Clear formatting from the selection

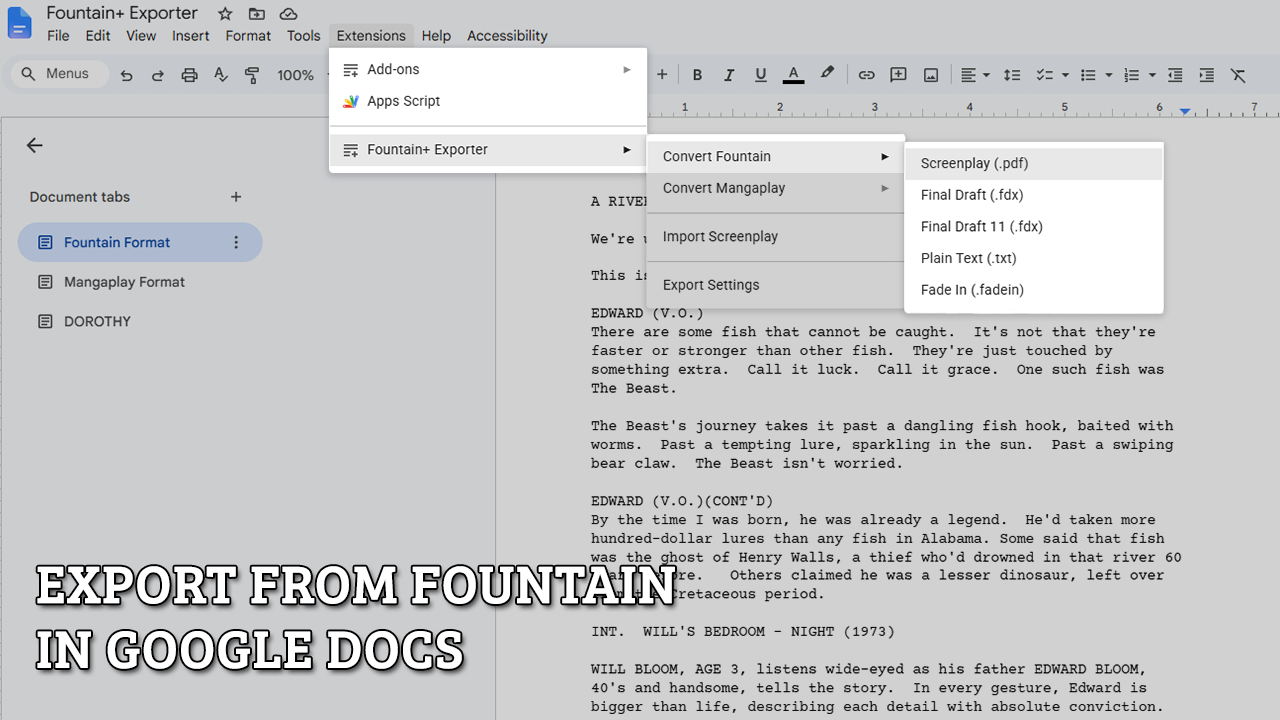point(1238,75)
